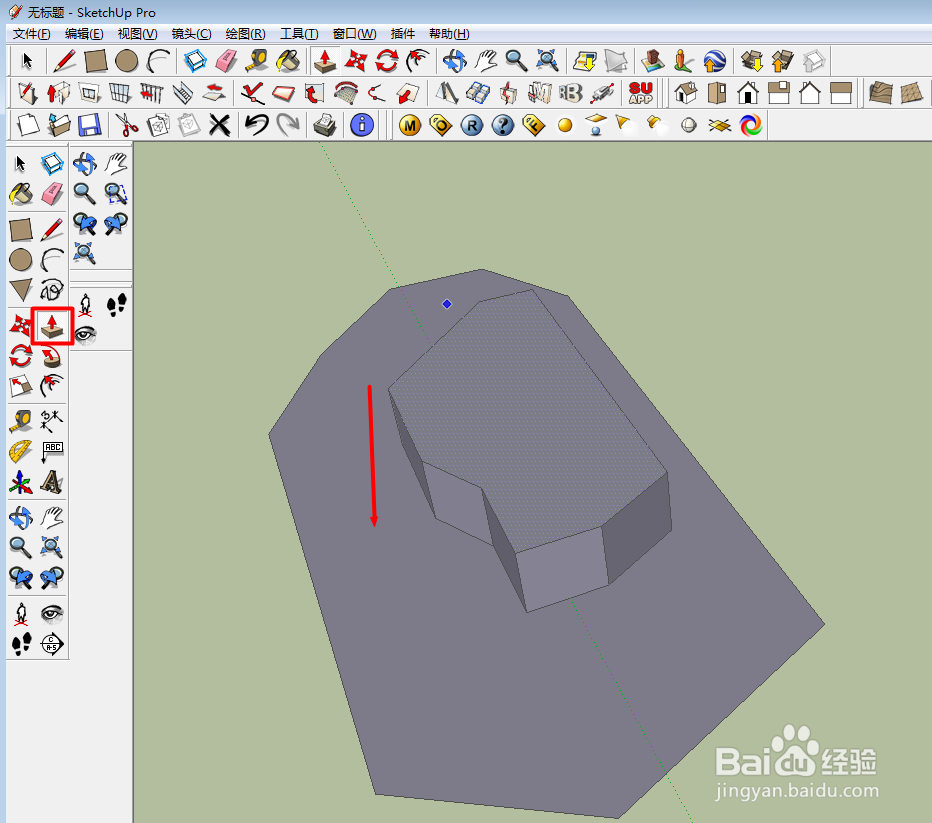Open the 镜头(C) menu
Screen dimensions: 932x823
point(191,34)
